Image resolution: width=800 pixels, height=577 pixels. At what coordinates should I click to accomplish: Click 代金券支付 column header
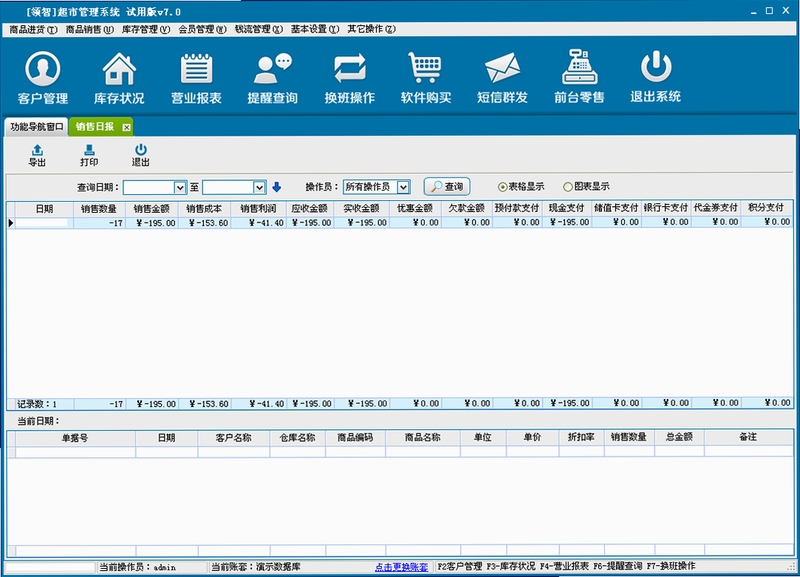(716, 208)
